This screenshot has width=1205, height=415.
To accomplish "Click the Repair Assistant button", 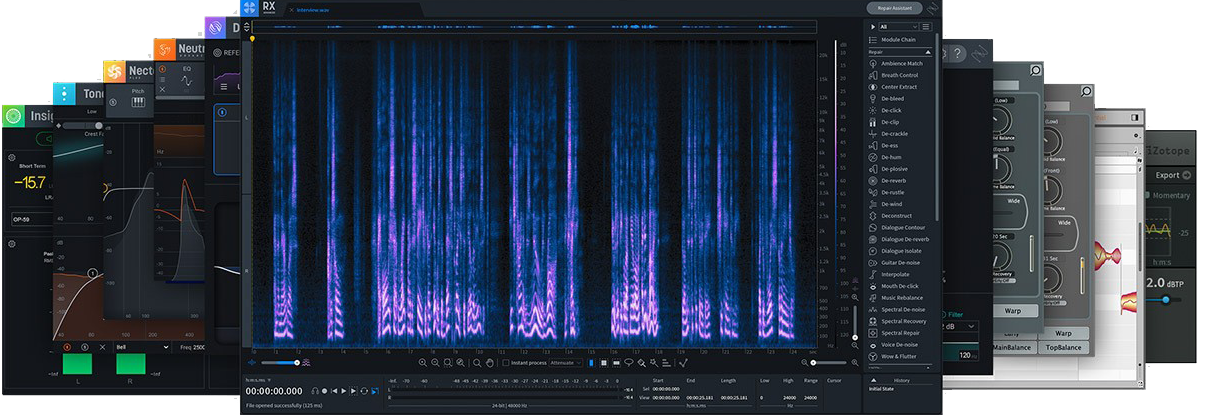I will 893,8.
